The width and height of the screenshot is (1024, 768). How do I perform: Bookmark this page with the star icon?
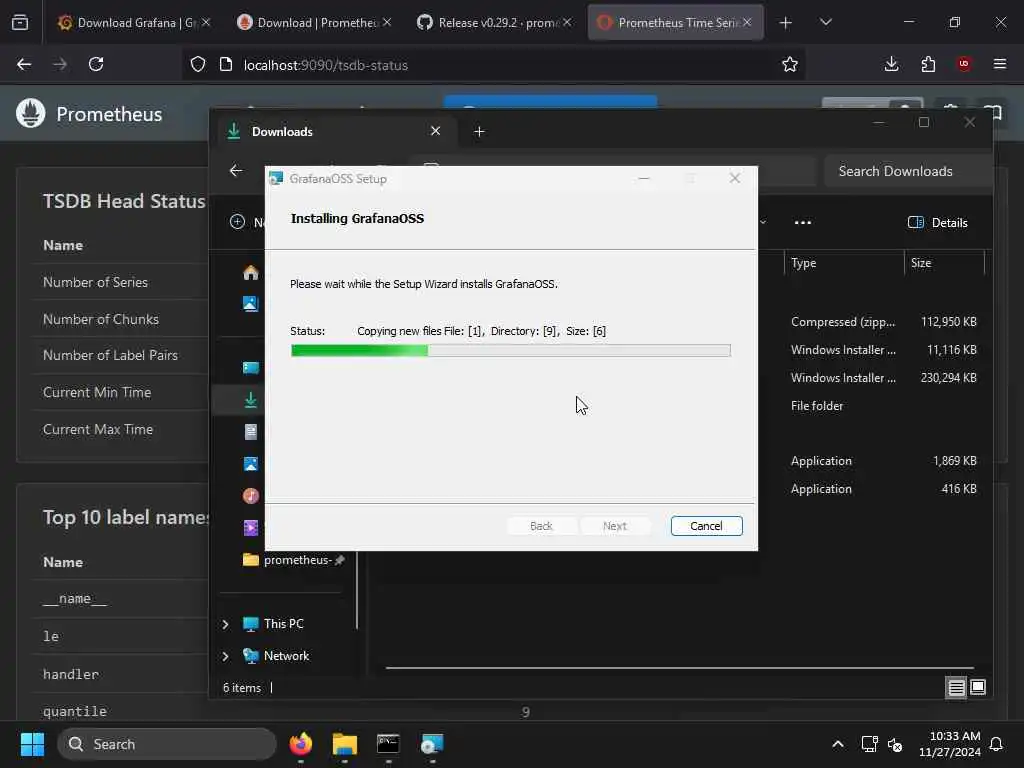790,64
